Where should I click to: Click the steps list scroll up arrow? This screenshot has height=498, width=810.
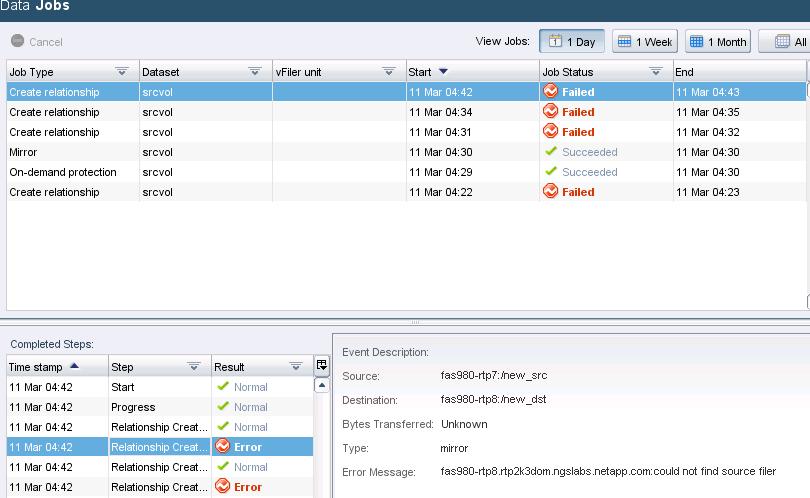coord(321,385)
